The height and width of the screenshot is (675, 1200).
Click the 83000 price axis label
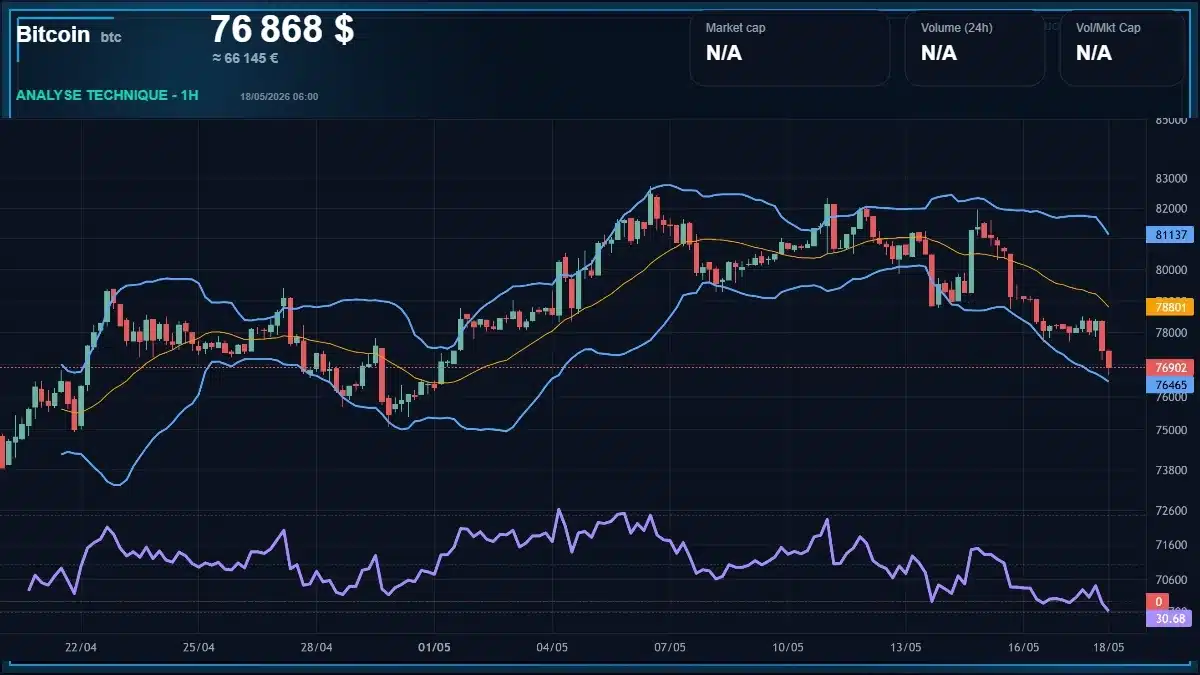pyautogui.click(x=1170, y=179)
